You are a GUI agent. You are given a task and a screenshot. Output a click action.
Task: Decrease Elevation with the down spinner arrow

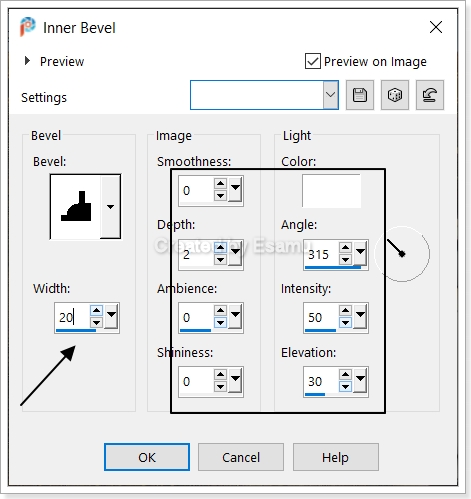click(x=345, y=387)
